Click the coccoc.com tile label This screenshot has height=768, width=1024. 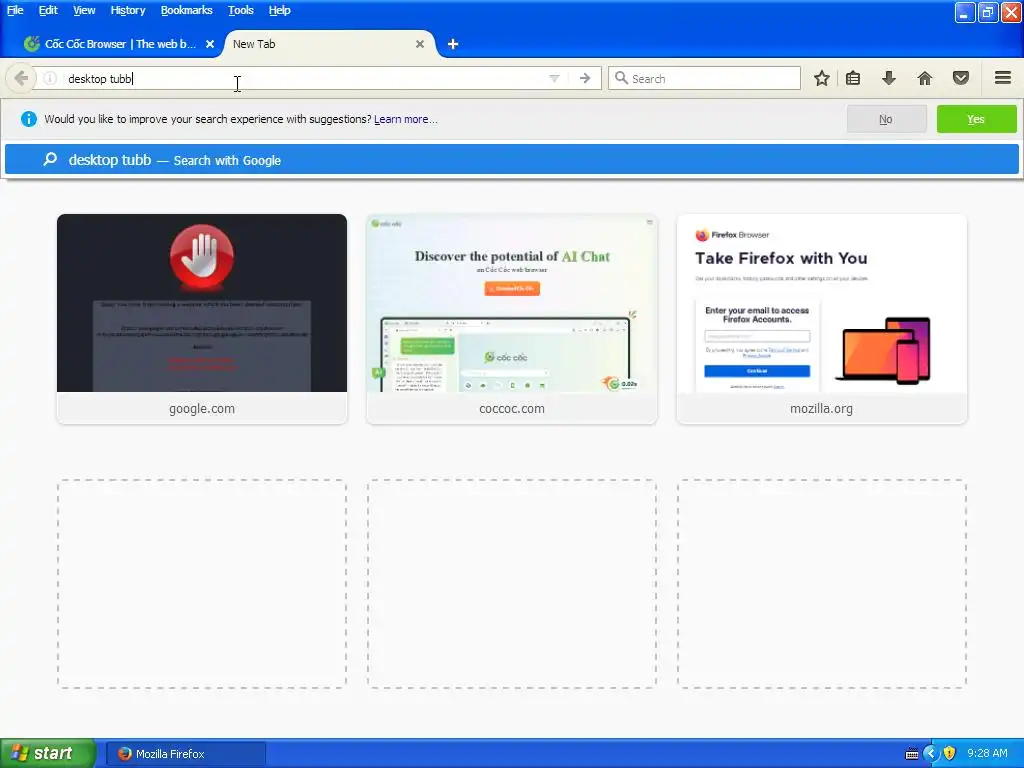pyautogui.click(x=512, y=409)
